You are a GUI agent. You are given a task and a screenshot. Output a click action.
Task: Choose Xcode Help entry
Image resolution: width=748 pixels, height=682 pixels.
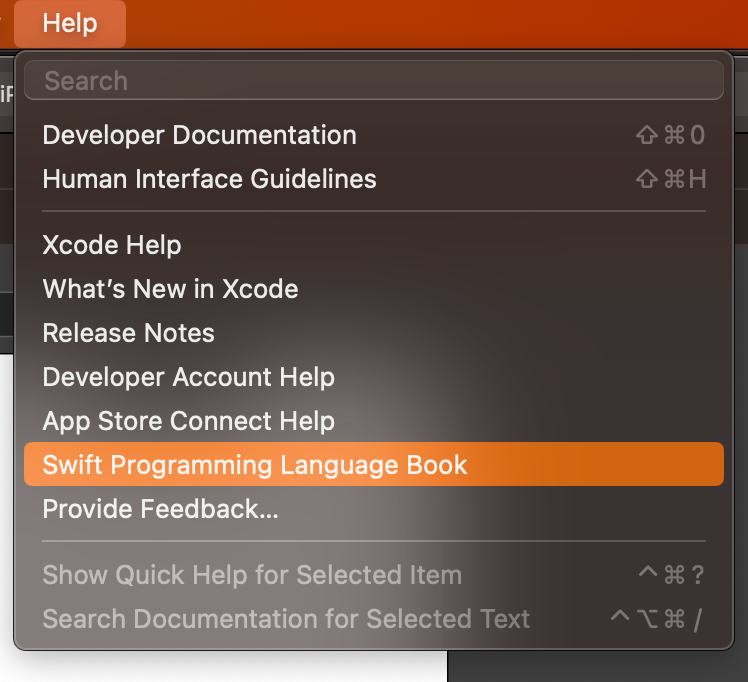click(x=374, y=245)
